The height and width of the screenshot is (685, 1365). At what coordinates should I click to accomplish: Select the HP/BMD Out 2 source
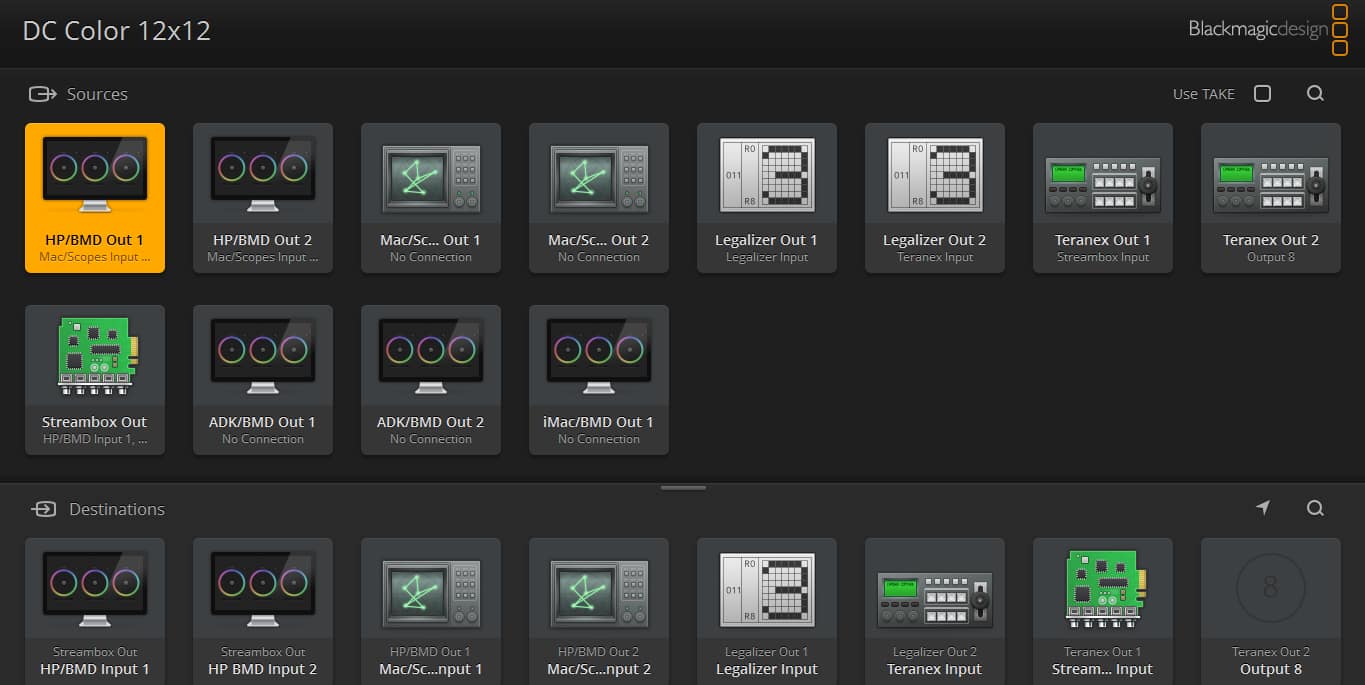tap(263, 198)
